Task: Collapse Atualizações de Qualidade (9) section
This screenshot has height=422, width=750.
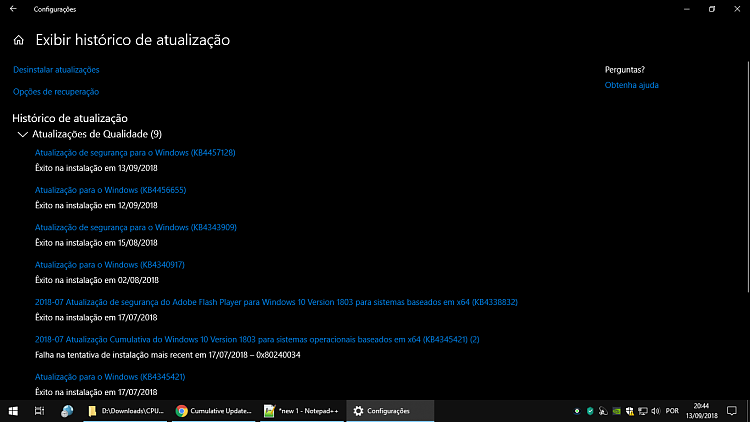Action: 22,134
